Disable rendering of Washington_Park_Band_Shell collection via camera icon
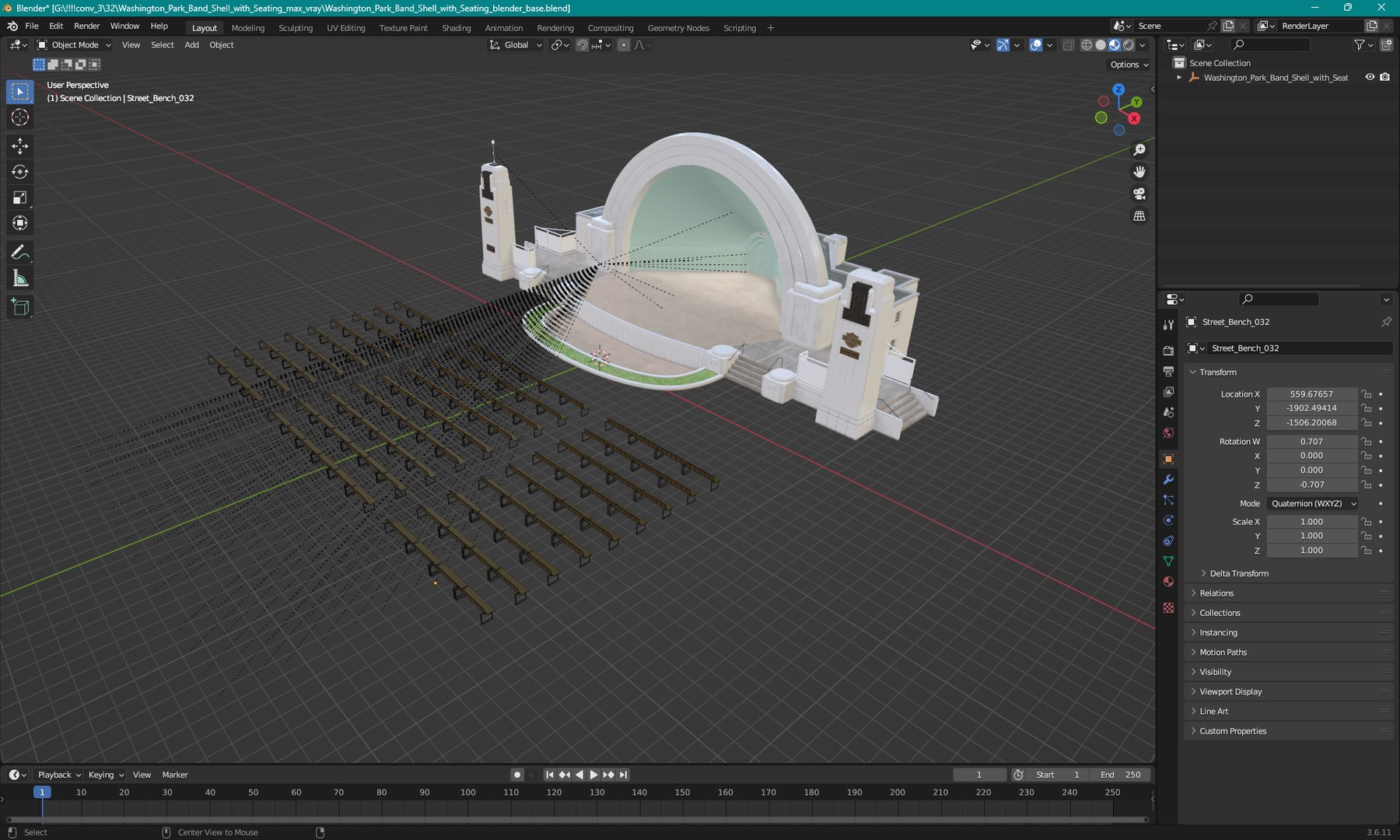The width and height of the screenshot is (1400, 840). click(x=1384, y=77)
